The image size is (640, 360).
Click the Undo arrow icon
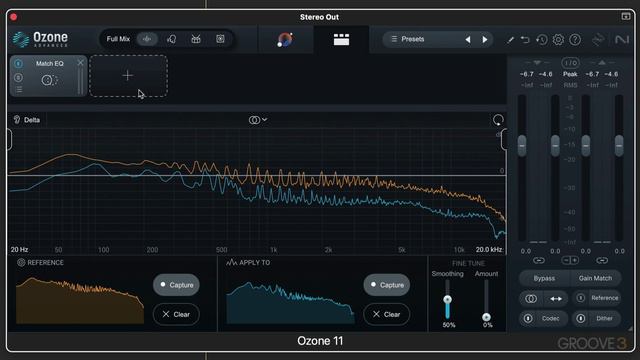click(525, 40)
